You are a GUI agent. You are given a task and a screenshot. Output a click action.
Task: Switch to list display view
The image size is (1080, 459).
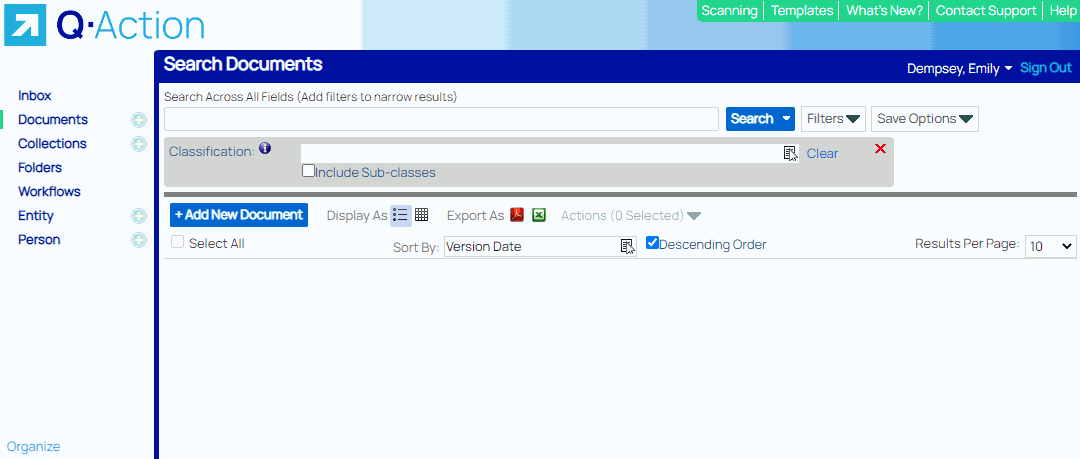[x=400, y=215]
